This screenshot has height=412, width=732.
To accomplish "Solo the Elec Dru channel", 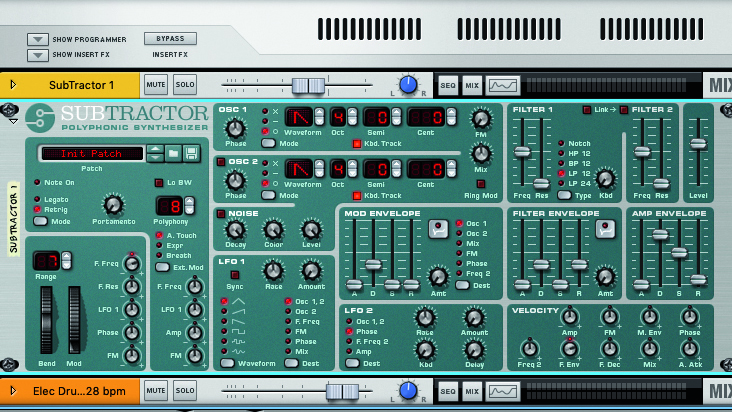I will pos(184,391).
